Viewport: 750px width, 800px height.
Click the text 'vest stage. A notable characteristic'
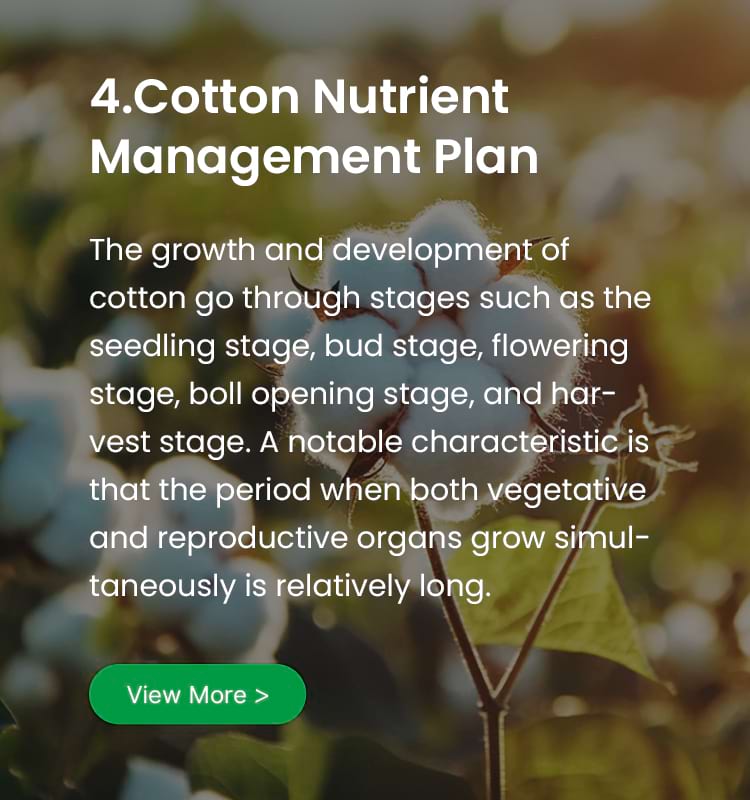click(353, 443)
